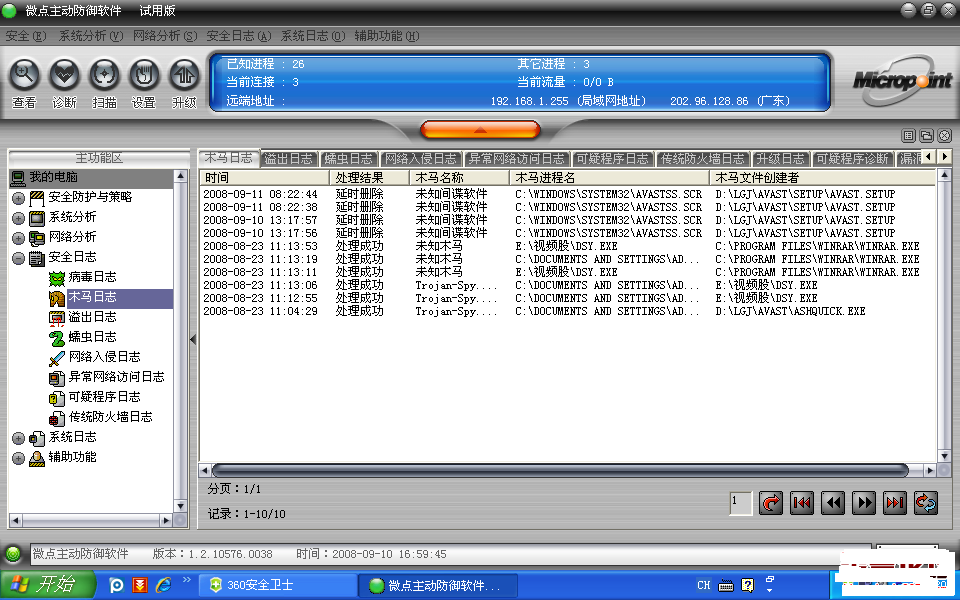Click the 扫描 scan toolbar icon
This screenshot has width=960, height=600.
pos(104,75)
